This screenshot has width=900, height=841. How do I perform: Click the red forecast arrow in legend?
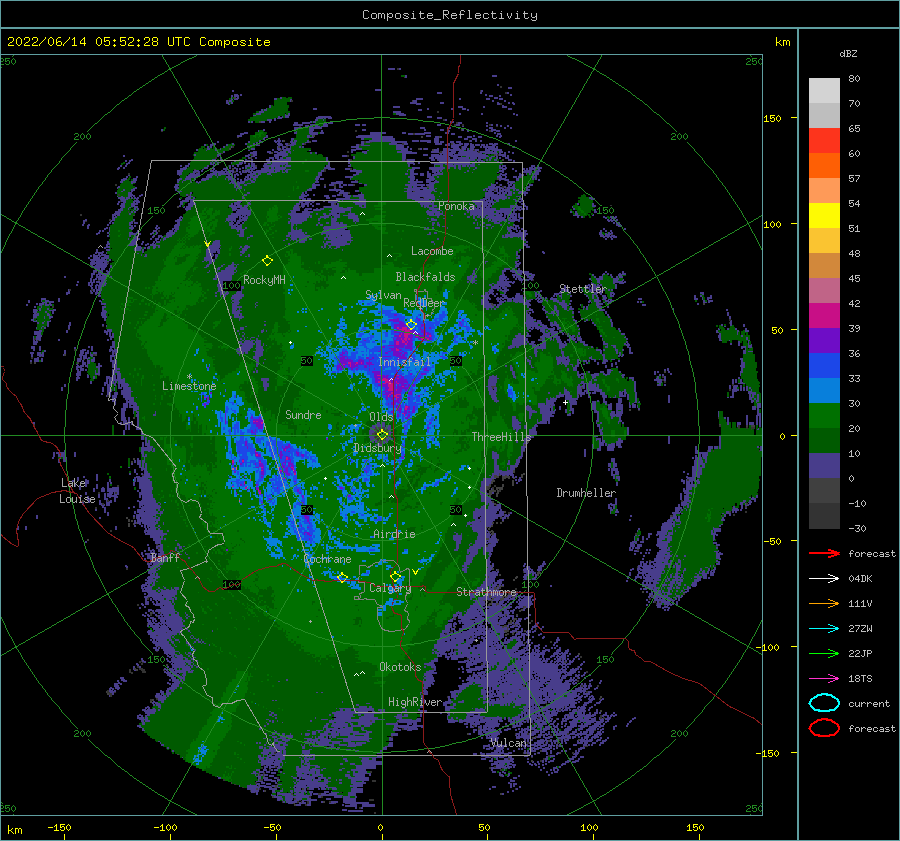(824, 553)
